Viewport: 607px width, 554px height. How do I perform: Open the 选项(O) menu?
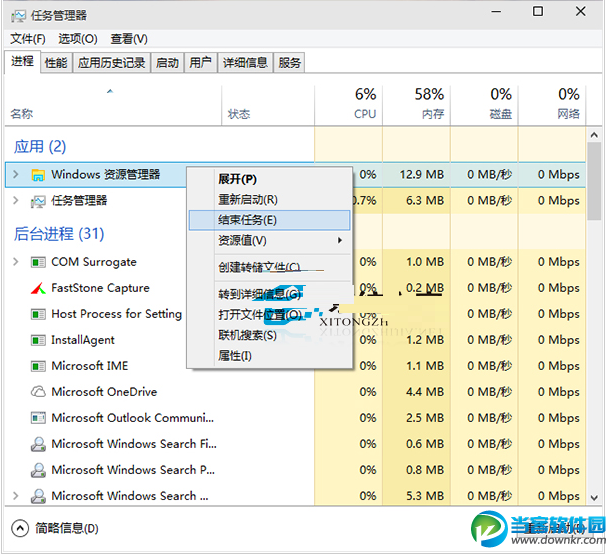[x=78, y=39]
